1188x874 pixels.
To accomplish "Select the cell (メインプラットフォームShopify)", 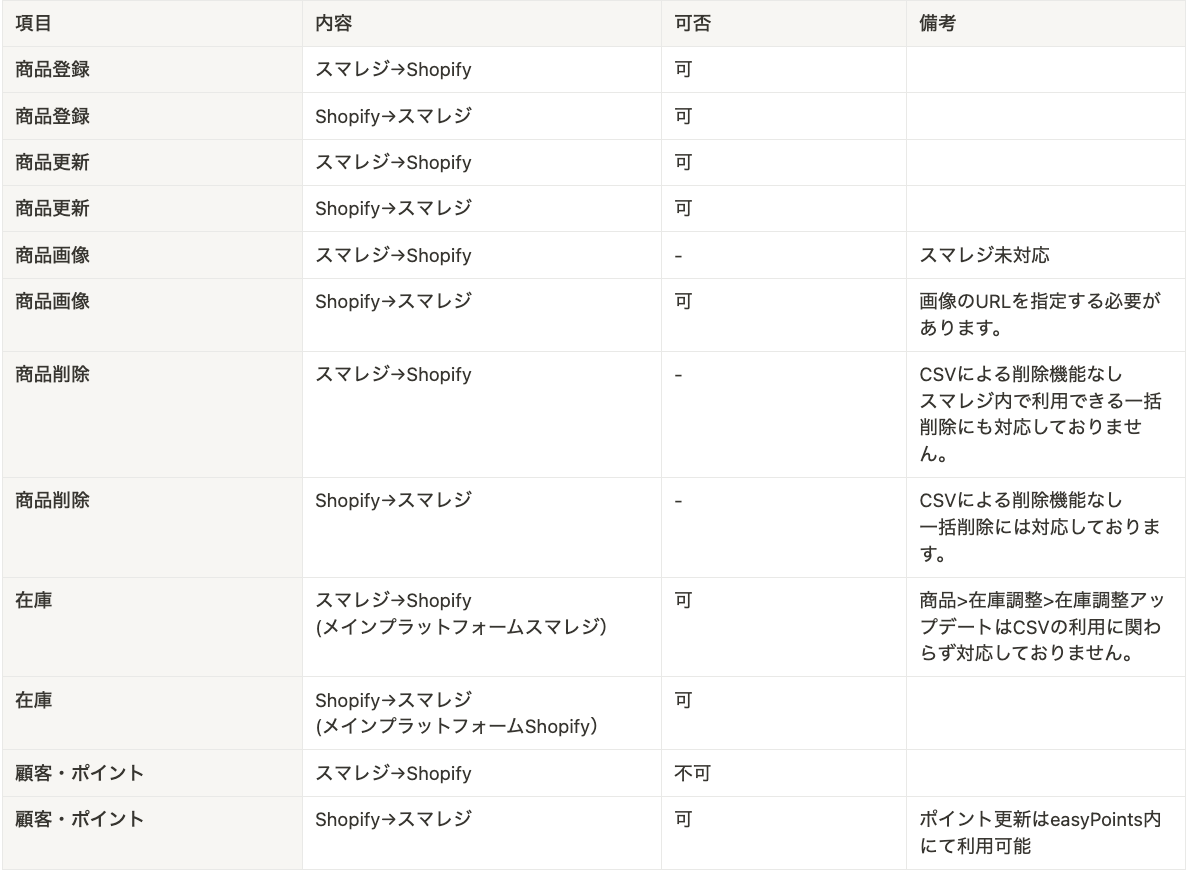I will point(456,726).
